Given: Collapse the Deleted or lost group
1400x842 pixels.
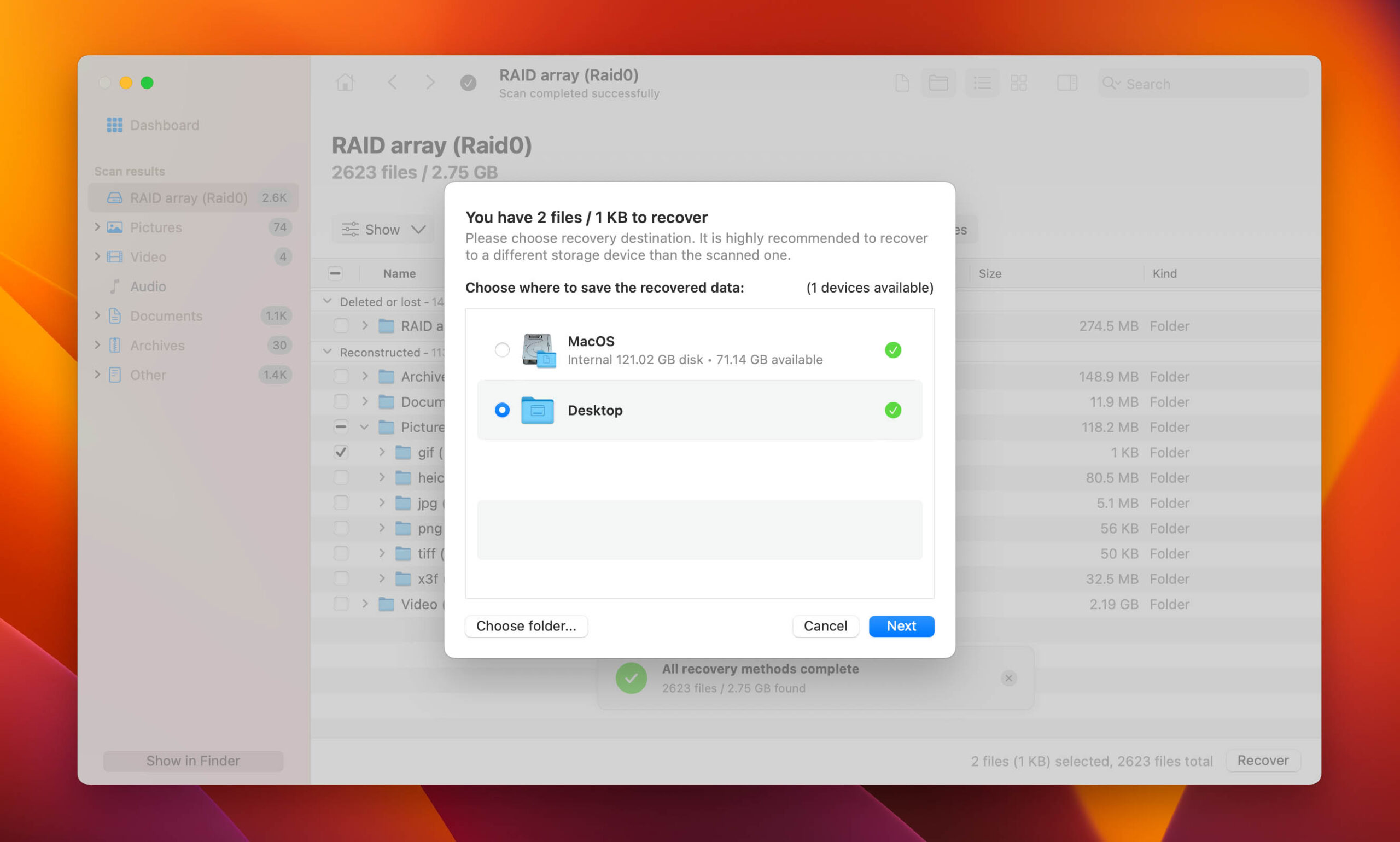Looking at the screenshot, I should (x=328, y=301).
